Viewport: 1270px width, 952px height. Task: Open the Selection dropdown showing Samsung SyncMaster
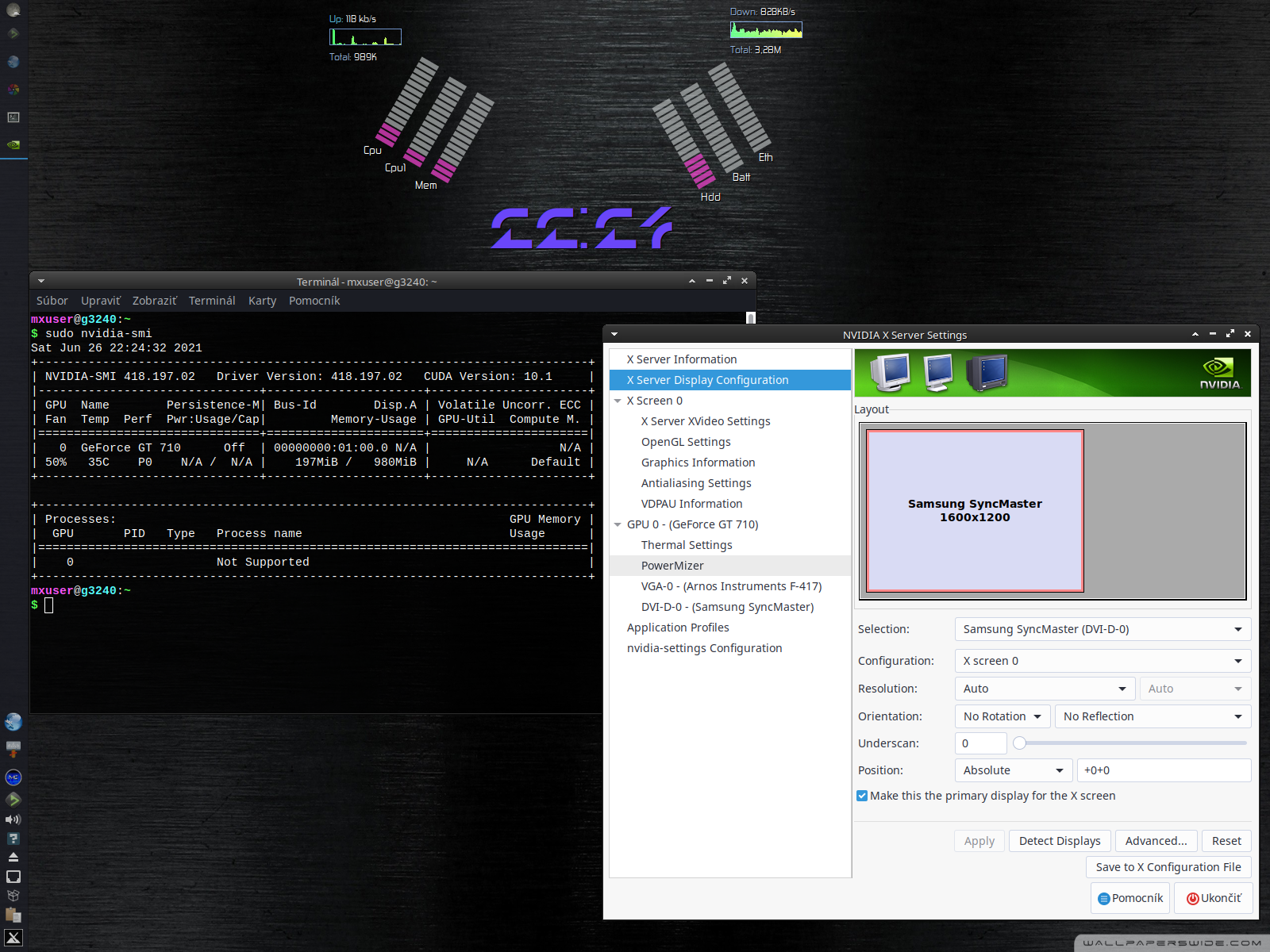pos(1102,629)
